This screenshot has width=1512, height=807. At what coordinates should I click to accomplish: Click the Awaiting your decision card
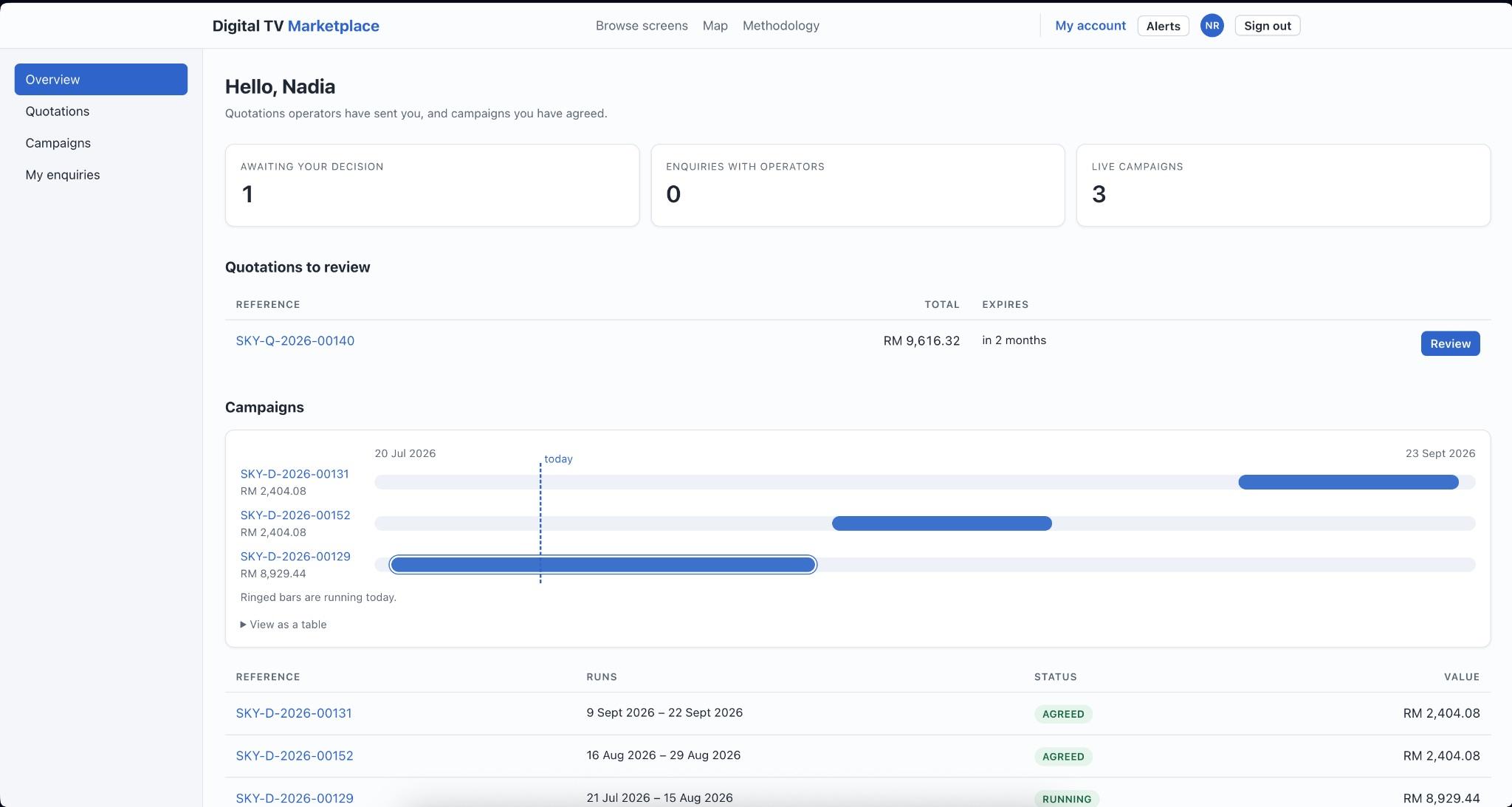(432, 185)
